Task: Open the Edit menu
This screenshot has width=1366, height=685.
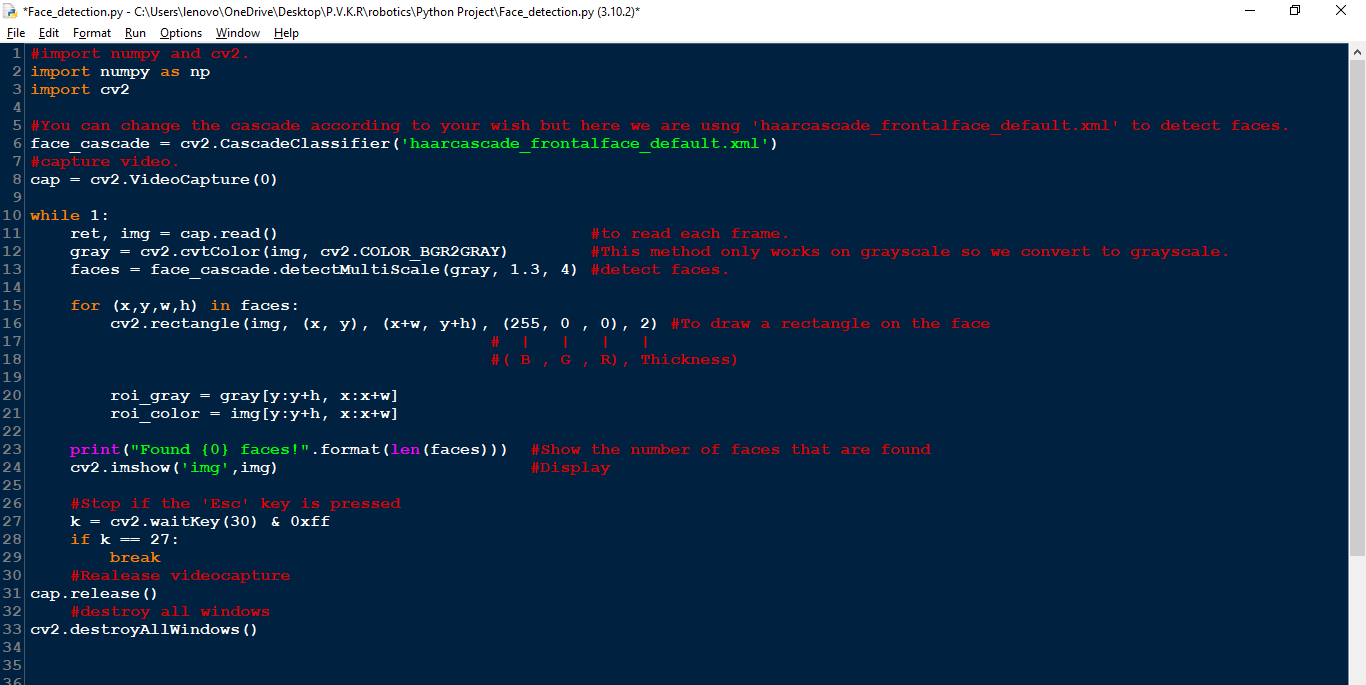Action: click(48, 33)
